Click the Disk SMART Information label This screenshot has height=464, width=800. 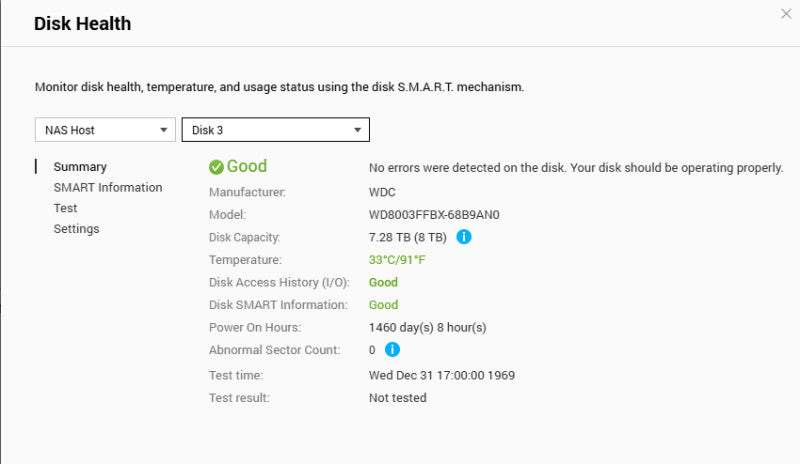(x=278, y=305)
